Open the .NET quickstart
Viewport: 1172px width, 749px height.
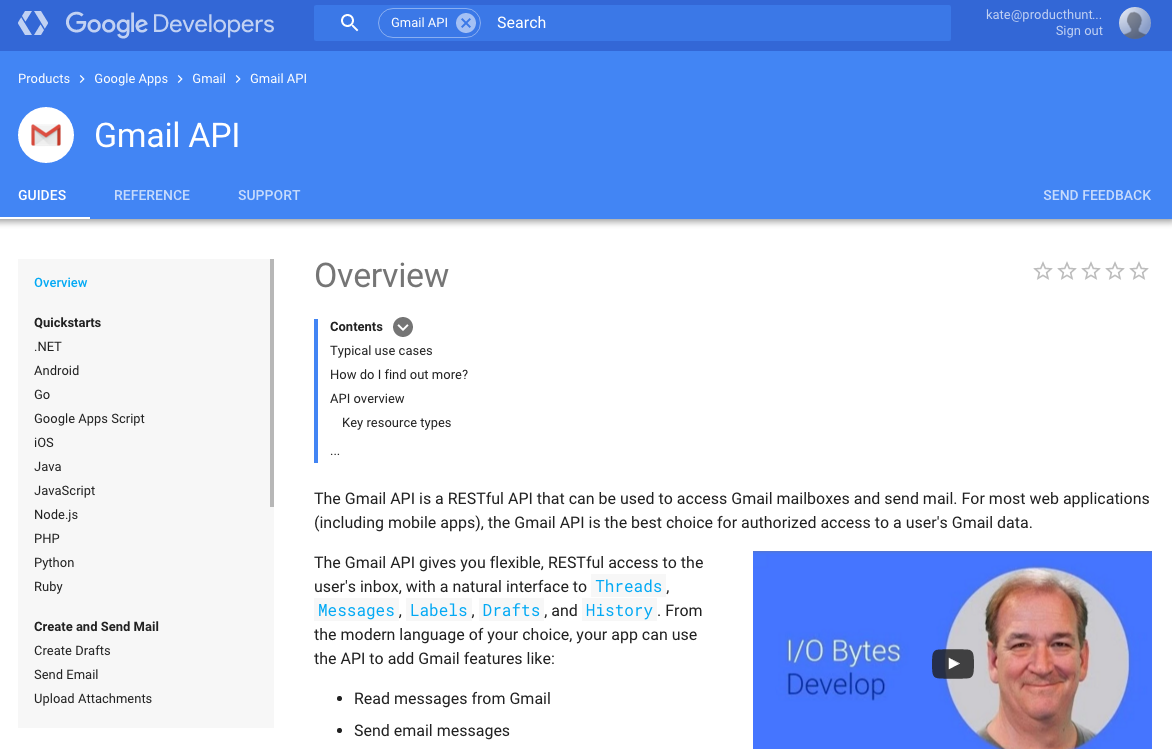[x=48, y=347]
